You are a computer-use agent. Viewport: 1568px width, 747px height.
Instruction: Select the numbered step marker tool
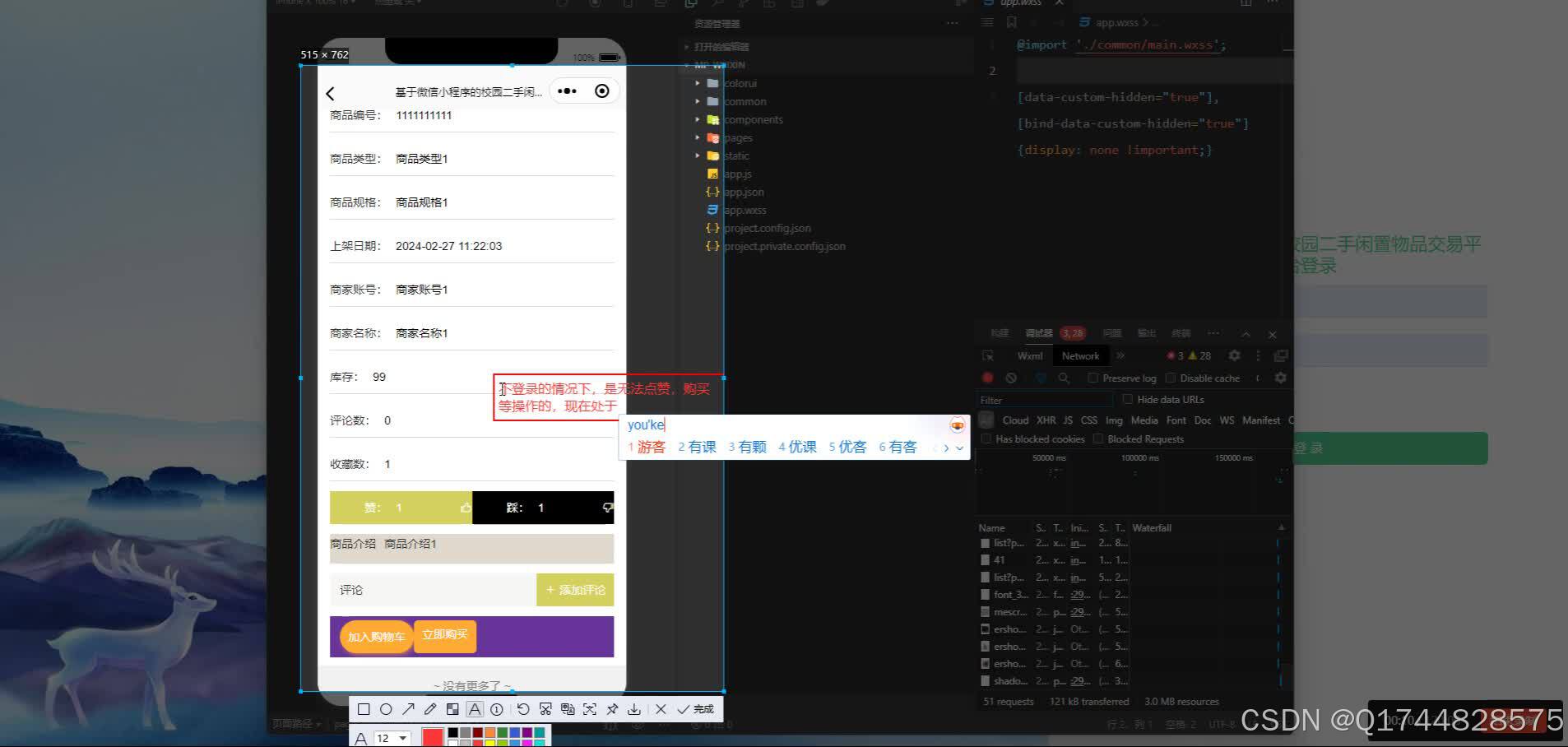tap(497, 709)
